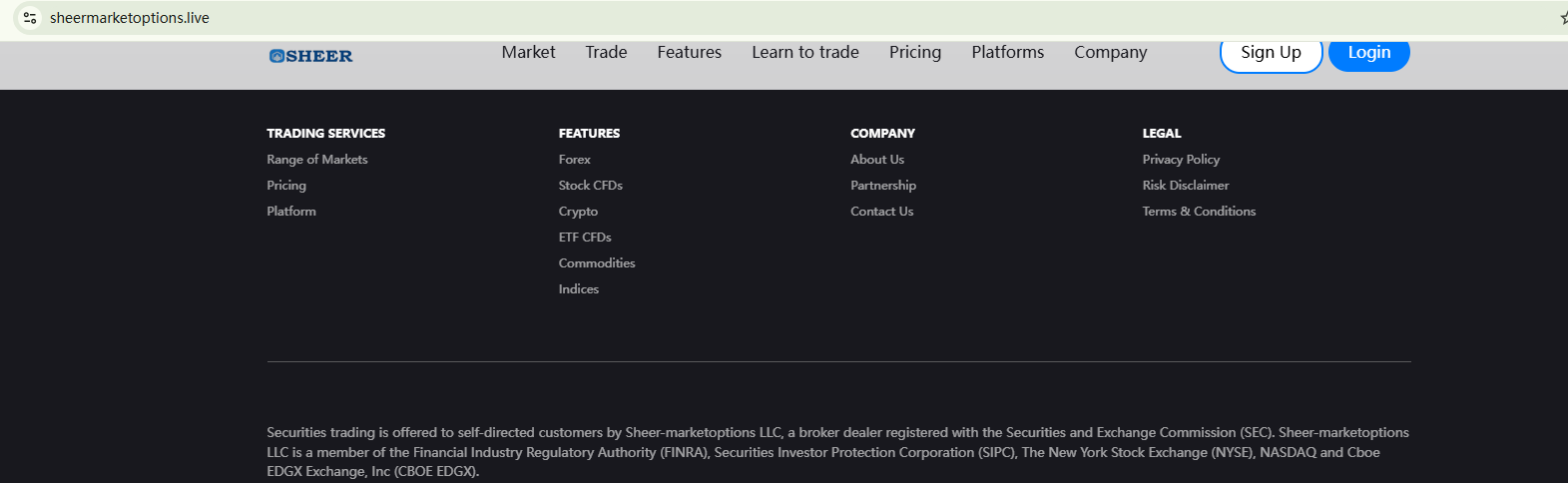1568x483 pixels.
Task: Expand the Learn to trade menu
Action: coord(804,52)
